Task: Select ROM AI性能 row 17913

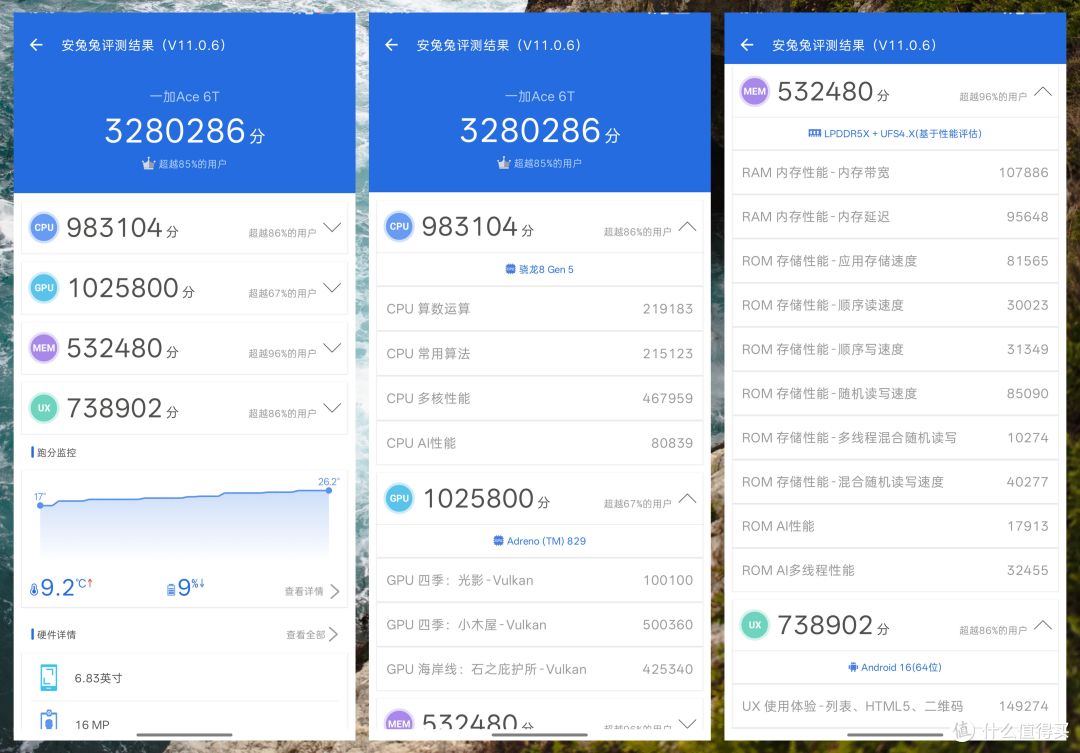Action: (x=895, y=526)
